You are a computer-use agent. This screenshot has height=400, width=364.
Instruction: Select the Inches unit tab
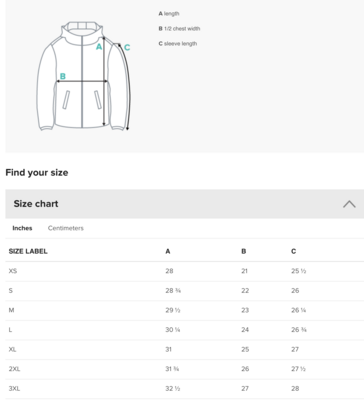pos(22,228)
